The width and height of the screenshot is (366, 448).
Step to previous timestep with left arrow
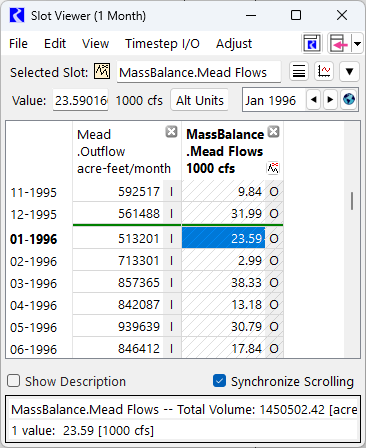pyautogui.click(x=313, y=99)
